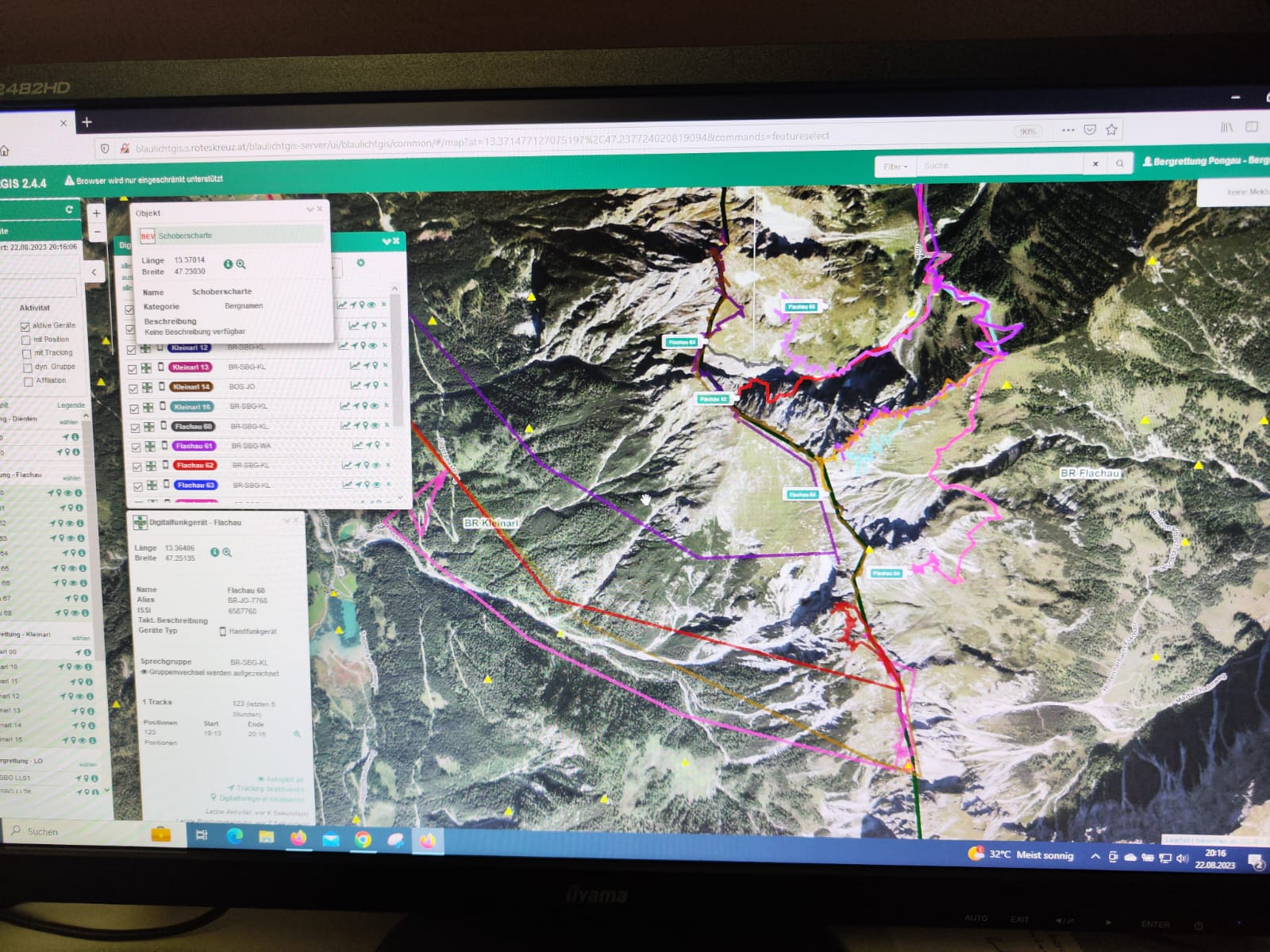Open File Explorer from the taskbar

coord(267,837)
